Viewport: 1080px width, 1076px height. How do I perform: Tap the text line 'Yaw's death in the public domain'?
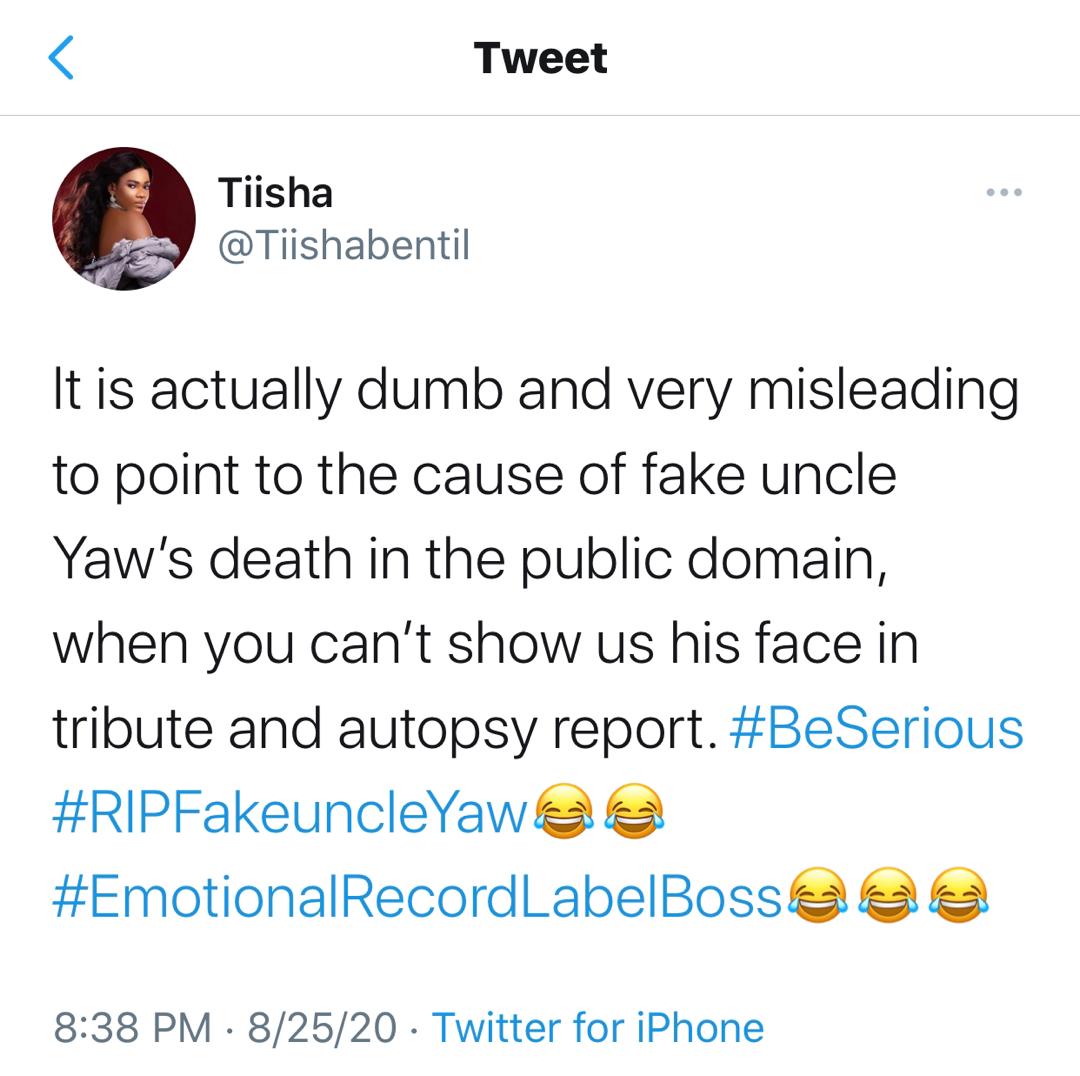470,559
